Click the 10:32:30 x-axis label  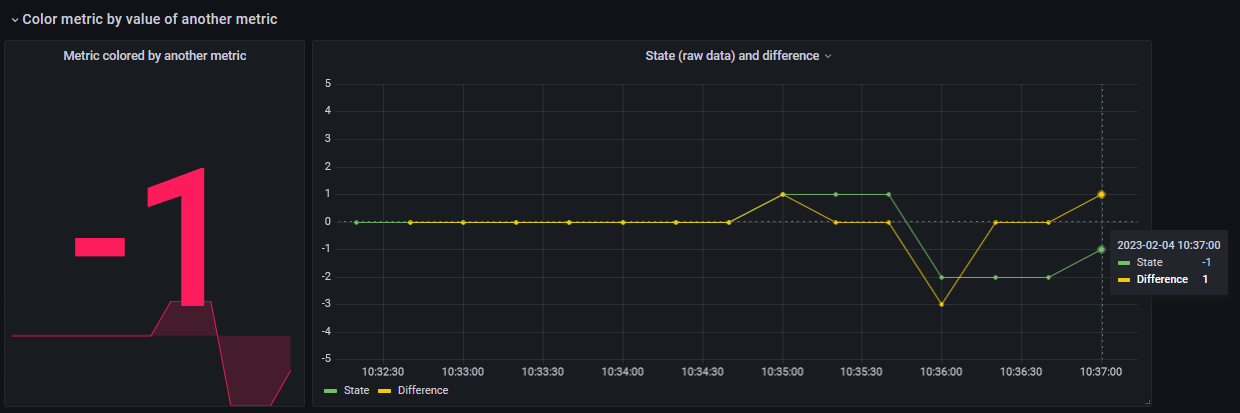(x=383, y=371)
